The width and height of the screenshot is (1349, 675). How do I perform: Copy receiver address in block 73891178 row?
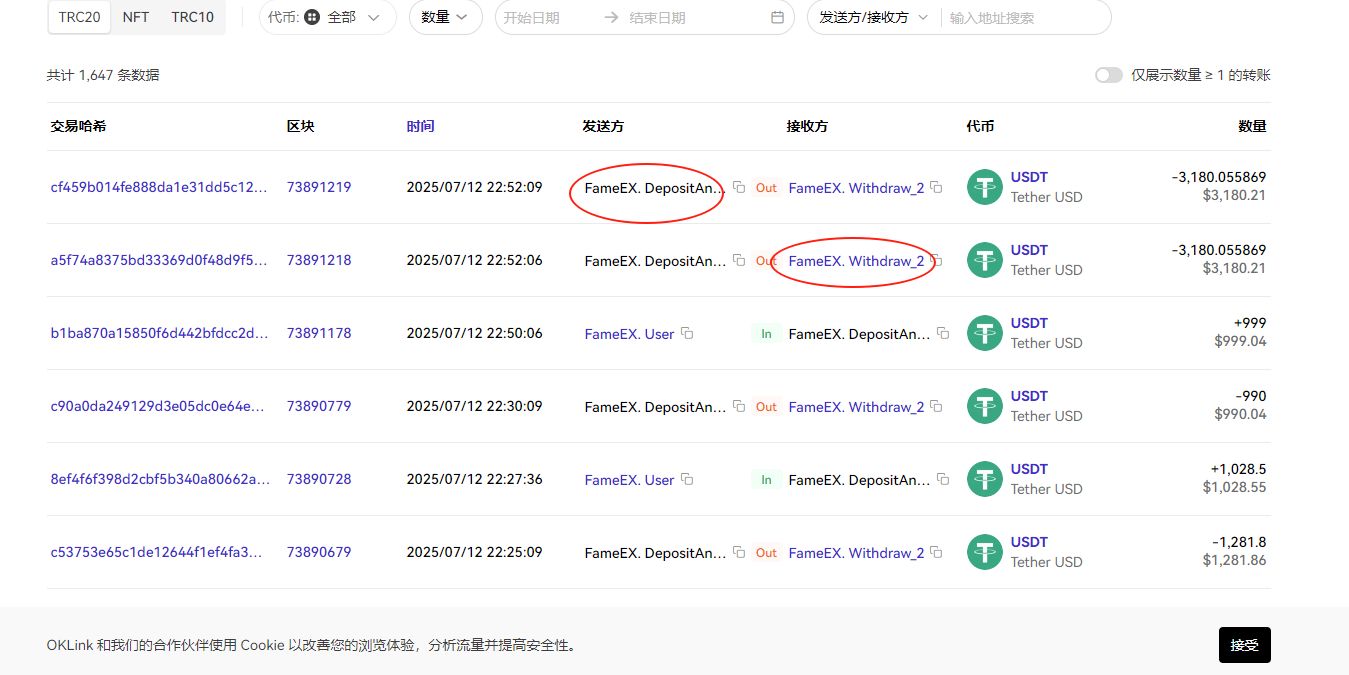(943, 333)
